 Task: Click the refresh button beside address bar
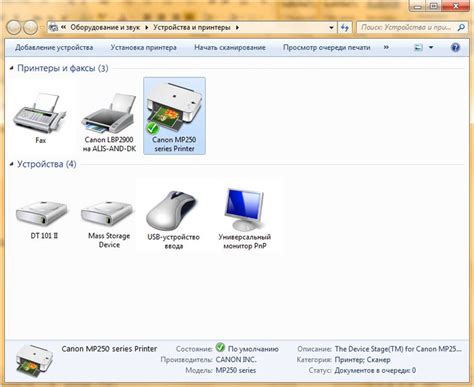point(345,27)
